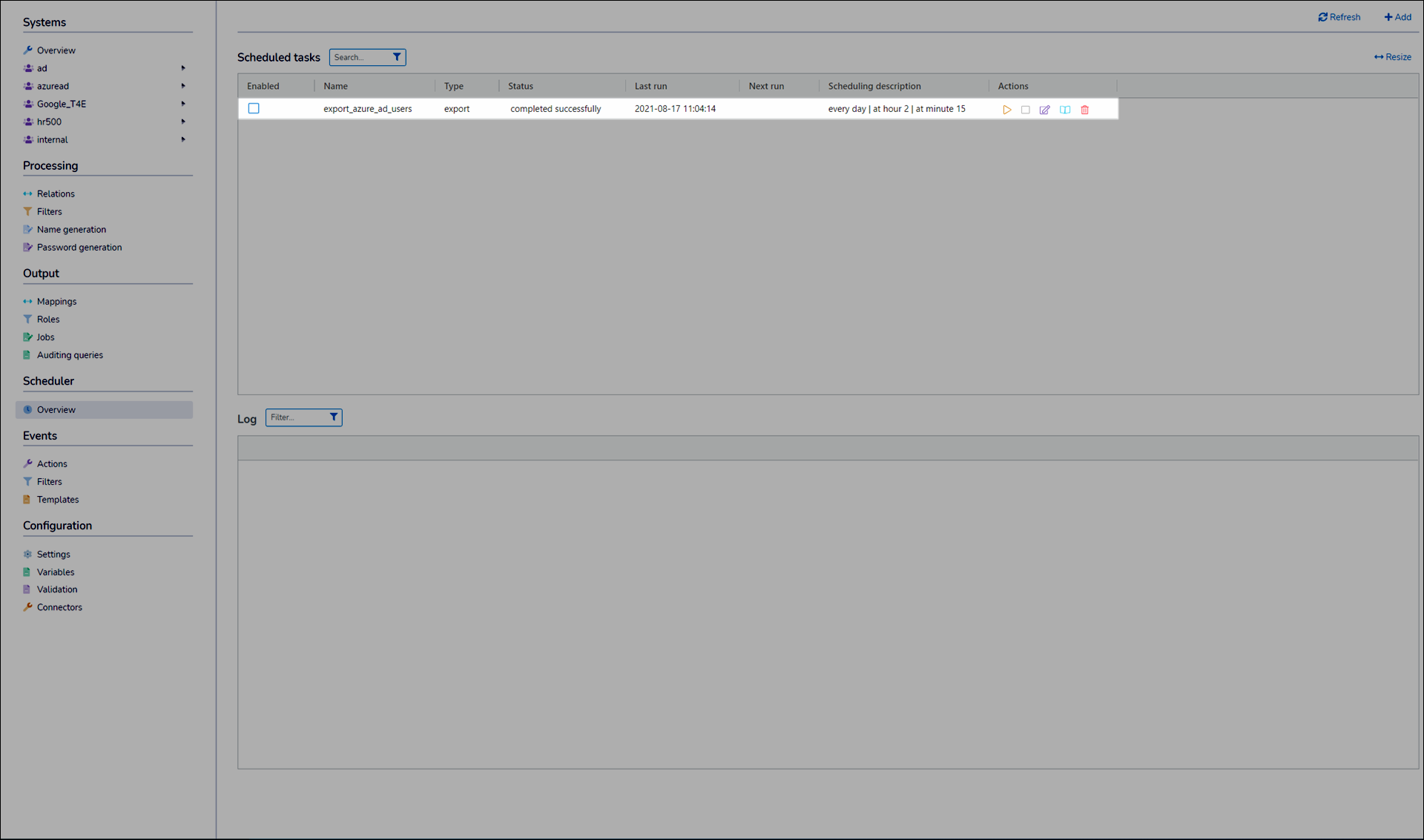The height and width of the screenshot is (840, 1424).
Task: Click Add to create scheduled task
Action: [x=1397, y=17]
